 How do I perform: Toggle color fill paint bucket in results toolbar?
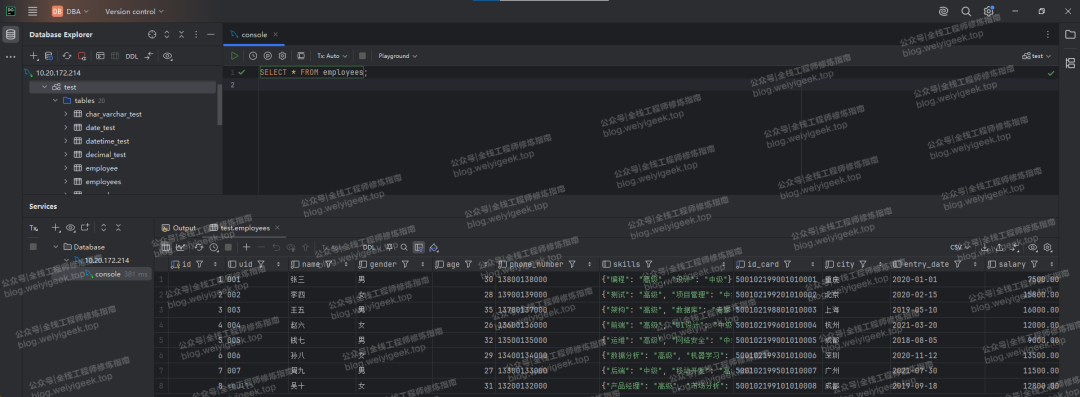[434, 247]
